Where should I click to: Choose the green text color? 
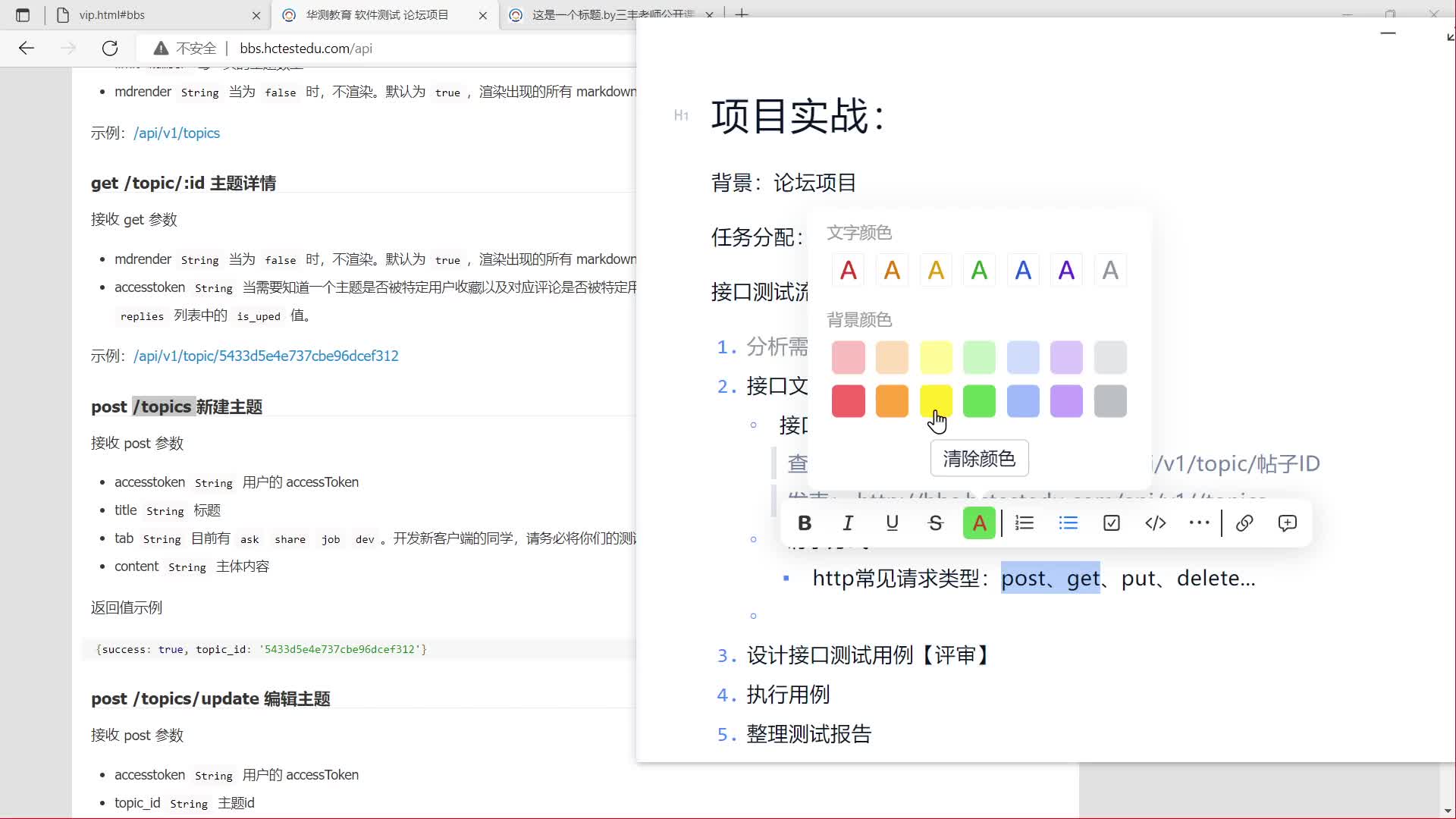[979, 270]
